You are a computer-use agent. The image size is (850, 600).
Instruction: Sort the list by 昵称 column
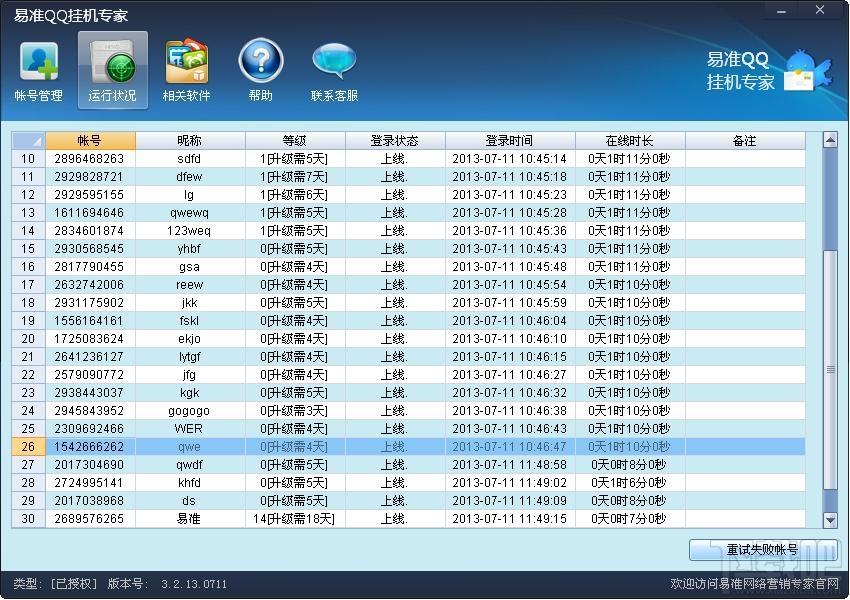[x=190, y=140]
